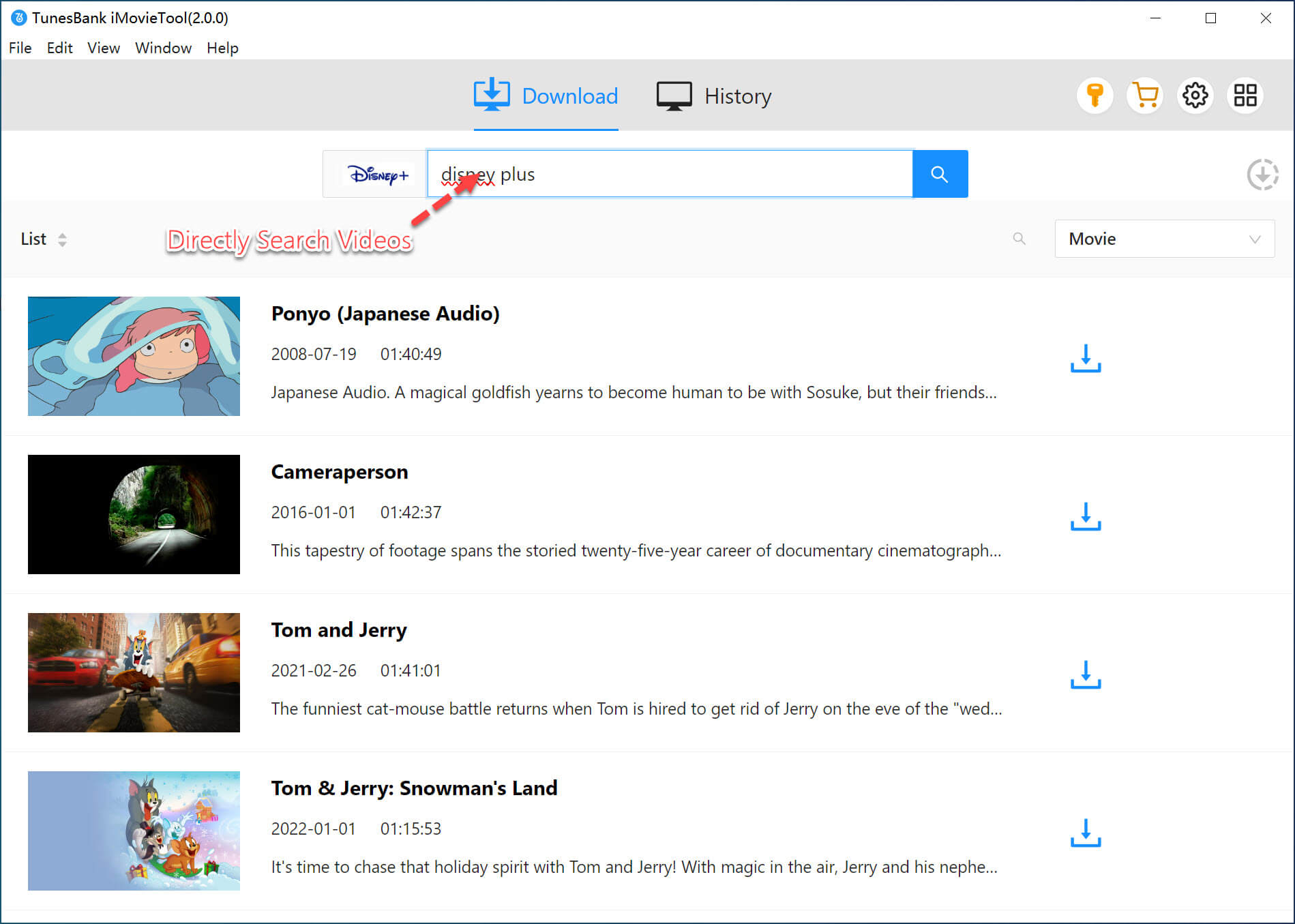Select the Download tab
The width and height of the screenshot is (1295, 924).
[546, 96]
